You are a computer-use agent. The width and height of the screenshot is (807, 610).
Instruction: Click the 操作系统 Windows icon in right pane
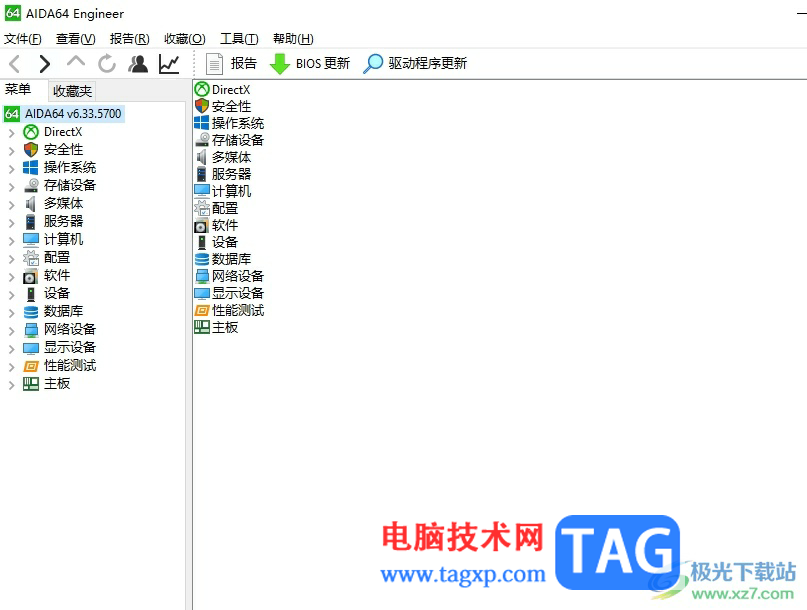click(x=202, y=123)
